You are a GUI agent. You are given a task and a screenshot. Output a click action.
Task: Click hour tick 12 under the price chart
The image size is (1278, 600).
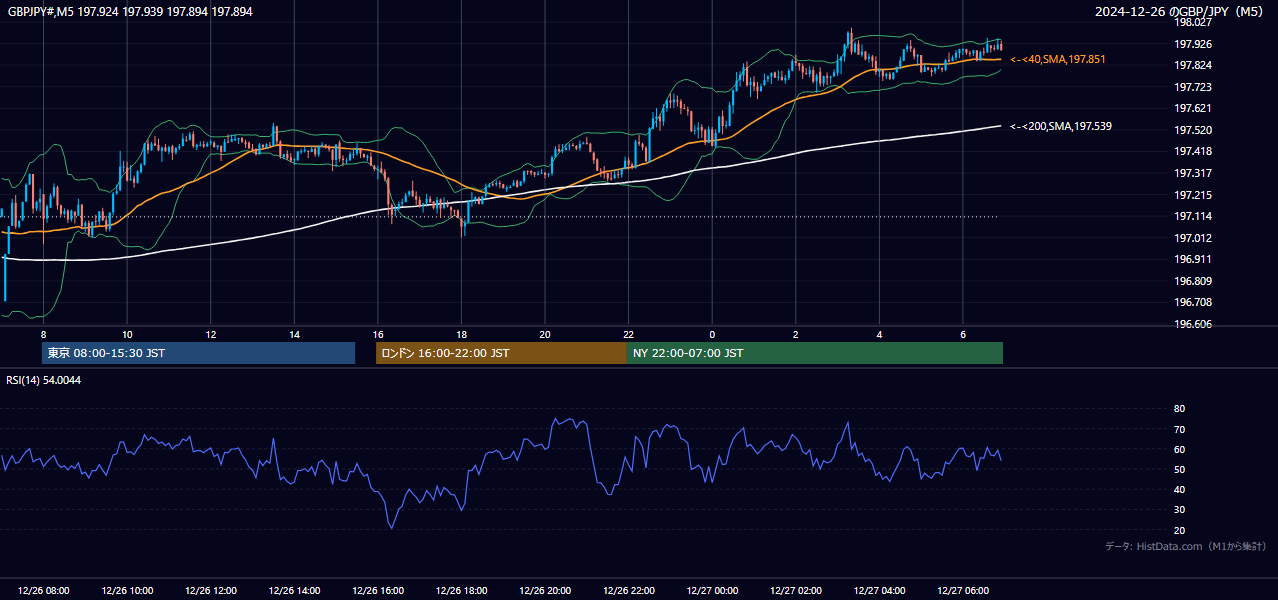coord(210,335)
